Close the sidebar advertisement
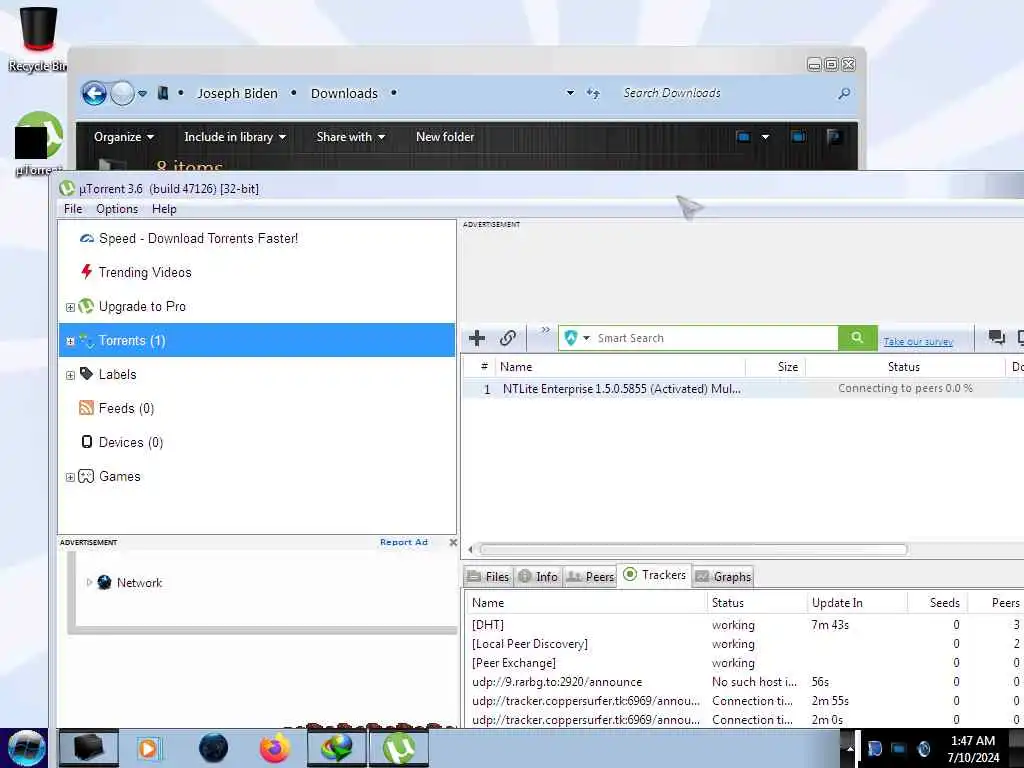Image resolution: width=1024 pixels, height=768 pixels. (453, 542)
